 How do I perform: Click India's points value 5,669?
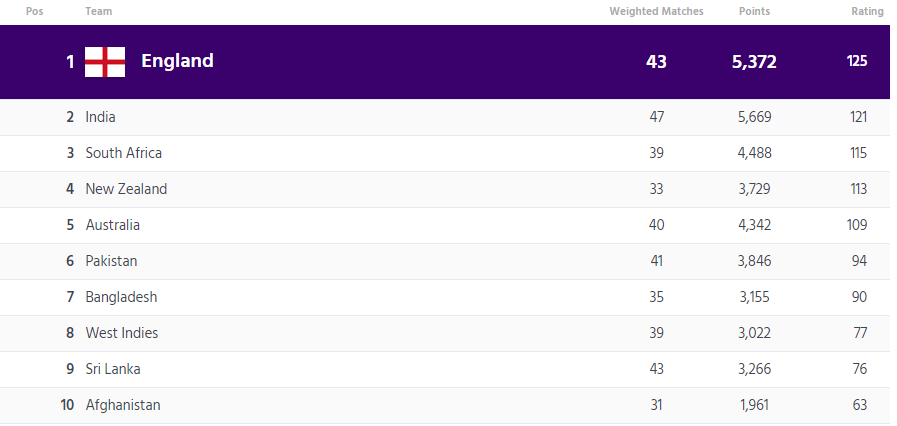click(x=754, y=117)
